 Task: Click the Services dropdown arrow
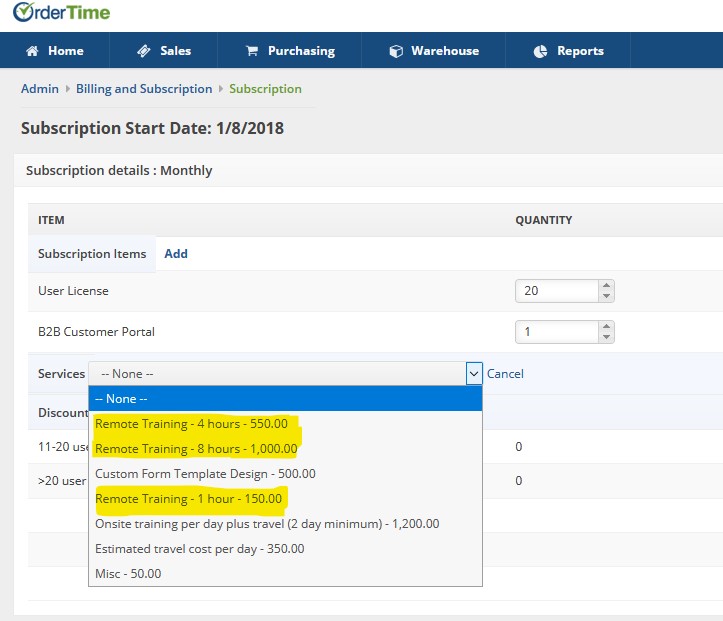[x=474, y=373]
